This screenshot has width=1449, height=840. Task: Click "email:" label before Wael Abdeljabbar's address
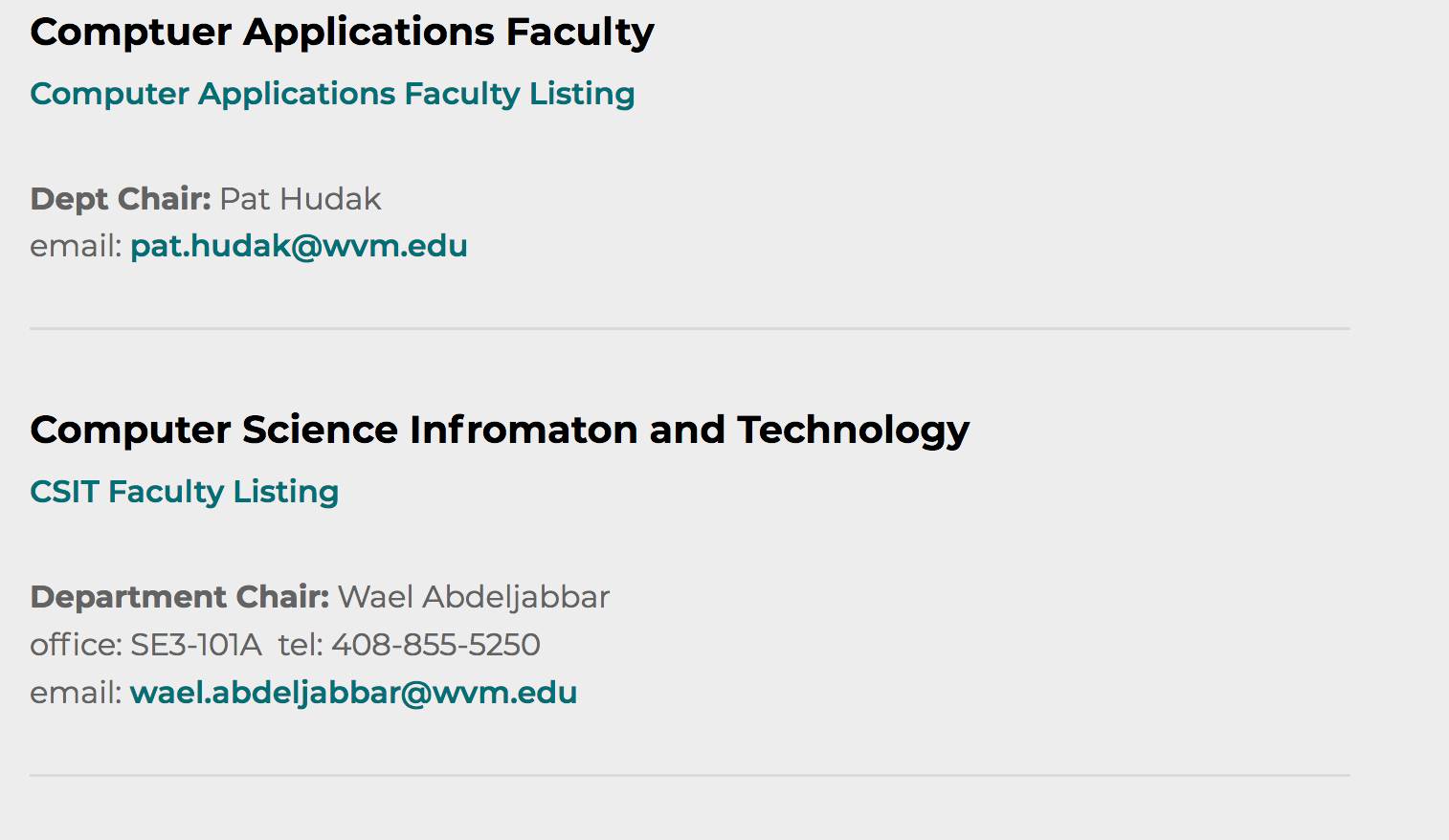tap(76, 693)
